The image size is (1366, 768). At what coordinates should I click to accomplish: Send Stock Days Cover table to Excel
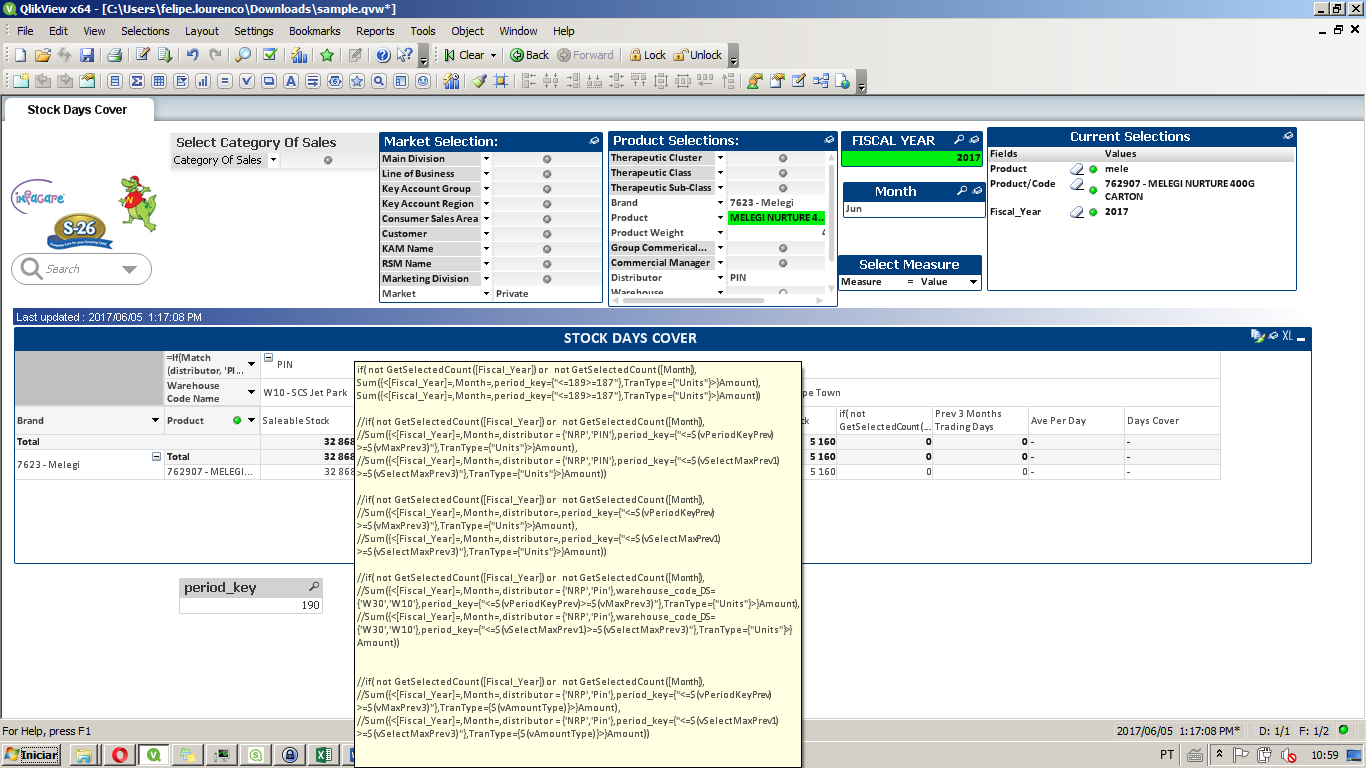[1288, 337]
